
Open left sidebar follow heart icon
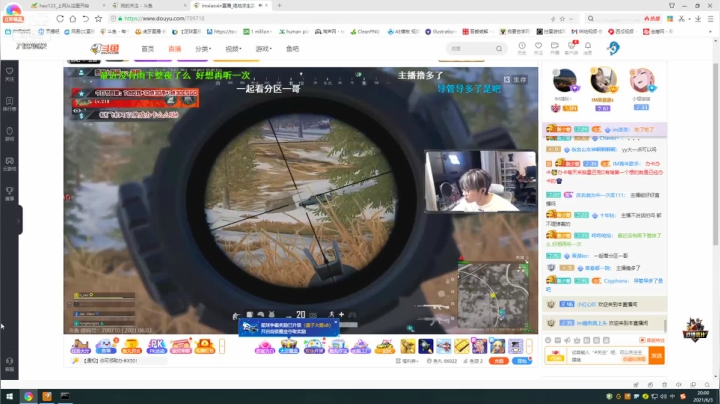point(9,73)
